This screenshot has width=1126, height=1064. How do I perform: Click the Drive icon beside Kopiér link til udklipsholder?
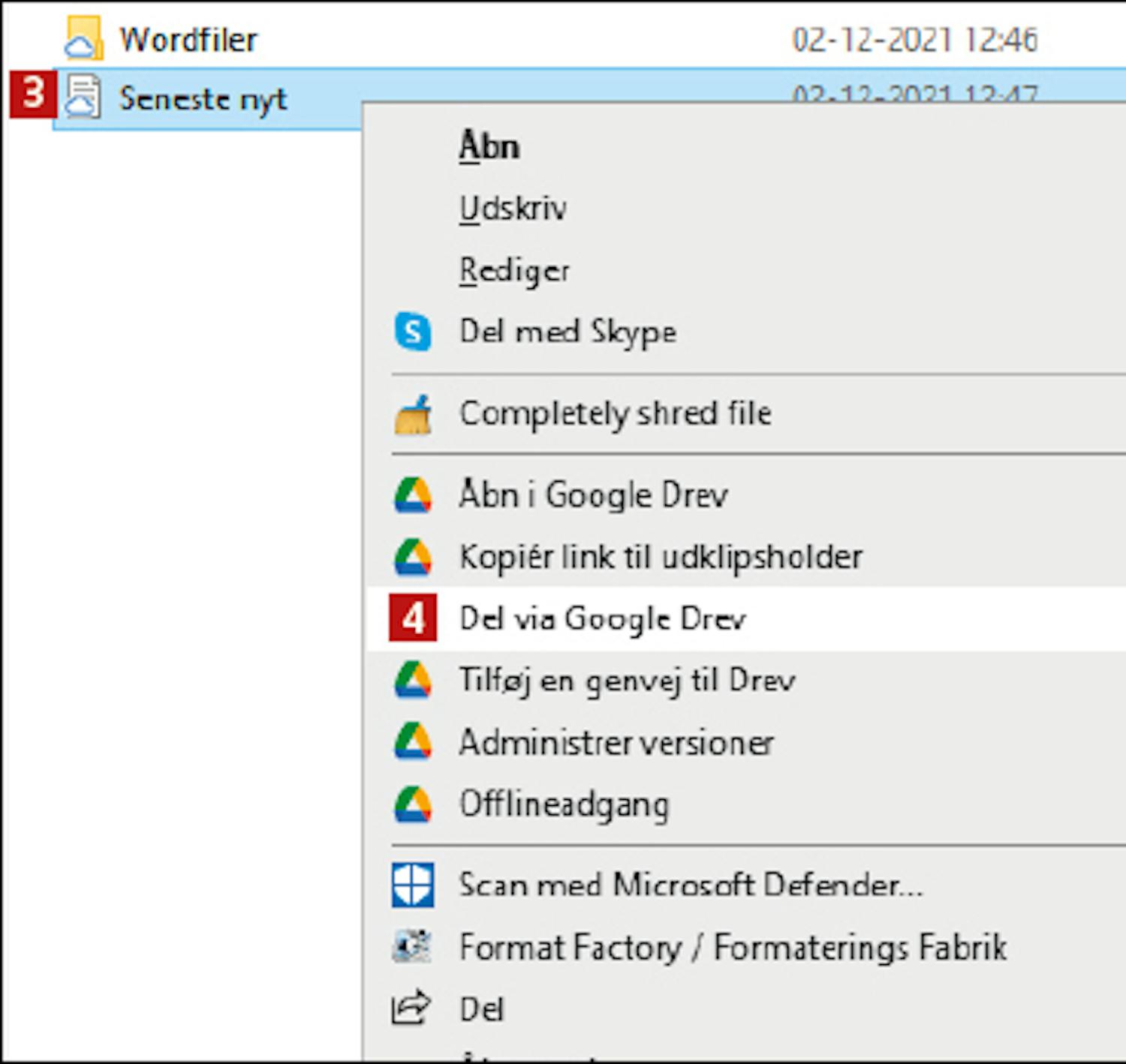pos(413,557)
